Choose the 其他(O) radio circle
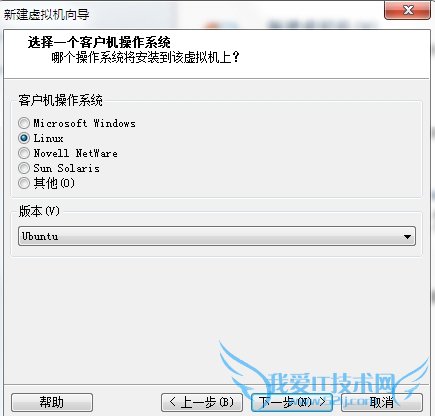This screenshot has height=416, width=435. (24, 183)
